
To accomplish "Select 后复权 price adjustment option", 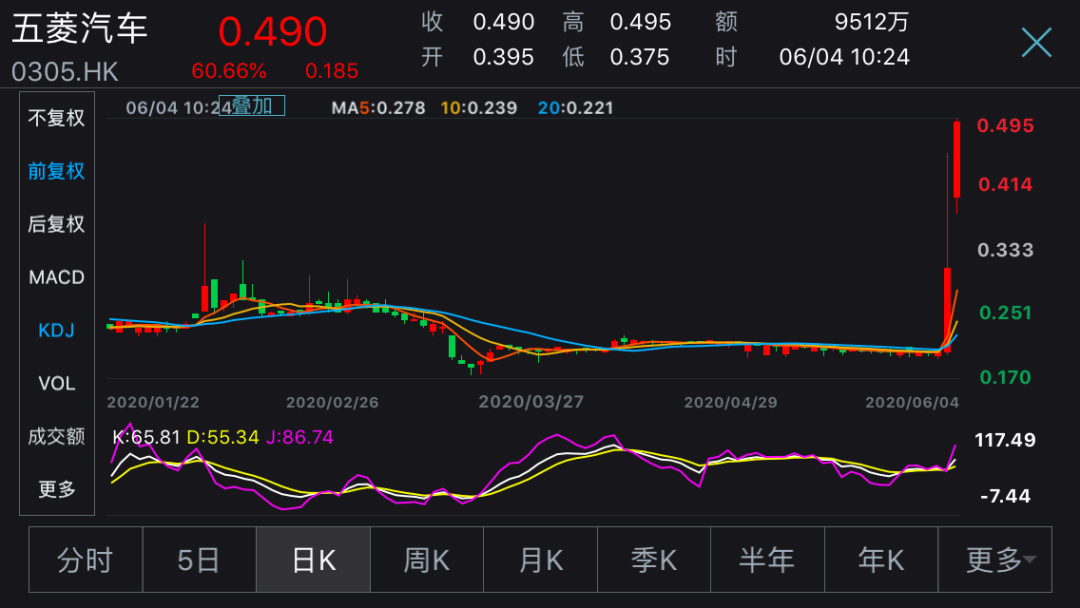I will tap(57, 224).
